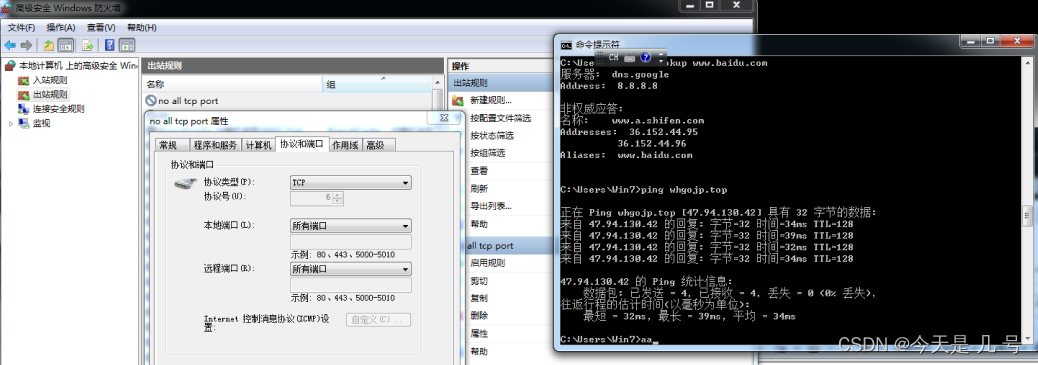Screen dimensions: 1038x365
Task: Open the 本地端口 所有端口 dropdown
Action: tap(351, 226)
